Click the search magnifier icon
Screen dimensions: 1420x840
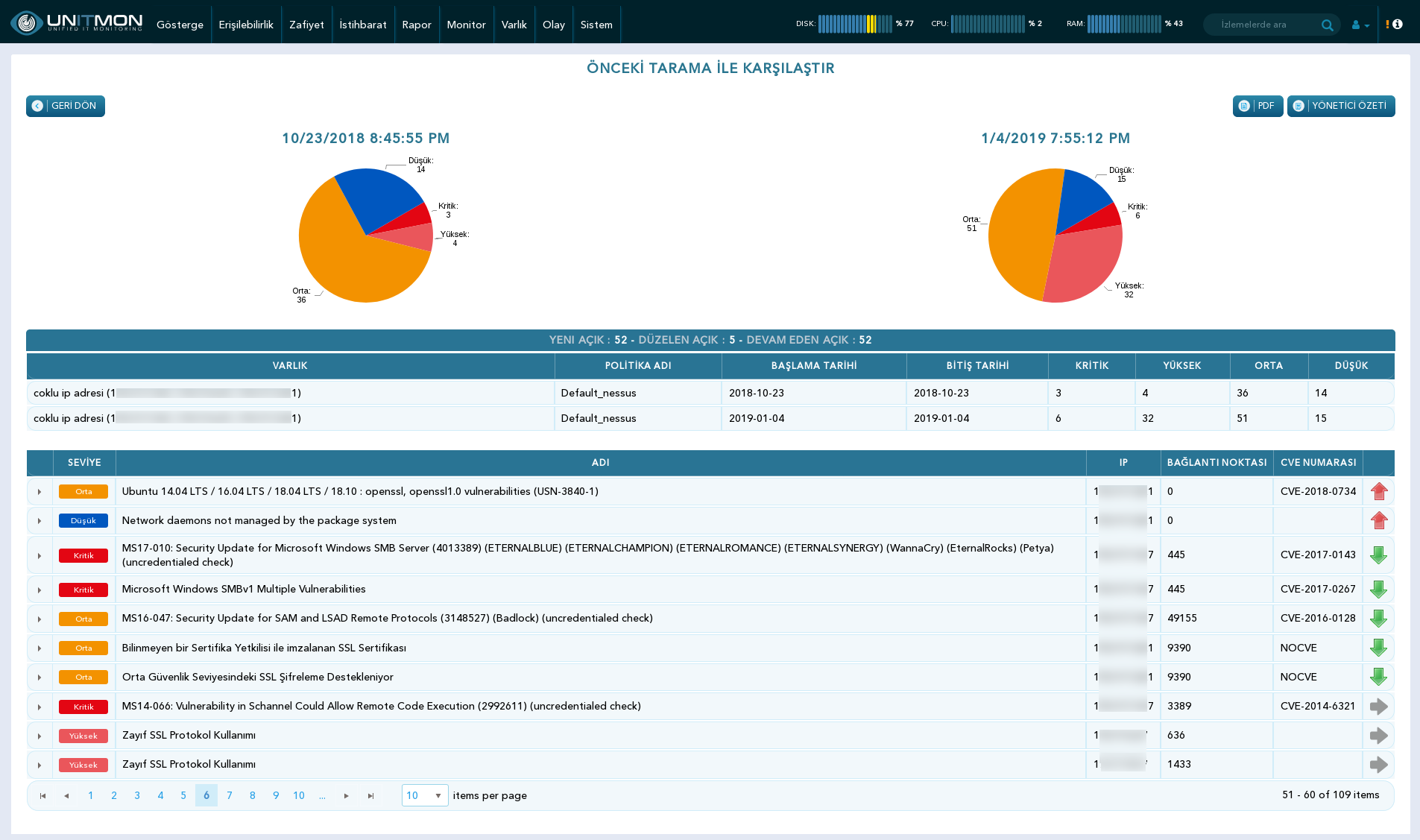(x=1327, y=25)
